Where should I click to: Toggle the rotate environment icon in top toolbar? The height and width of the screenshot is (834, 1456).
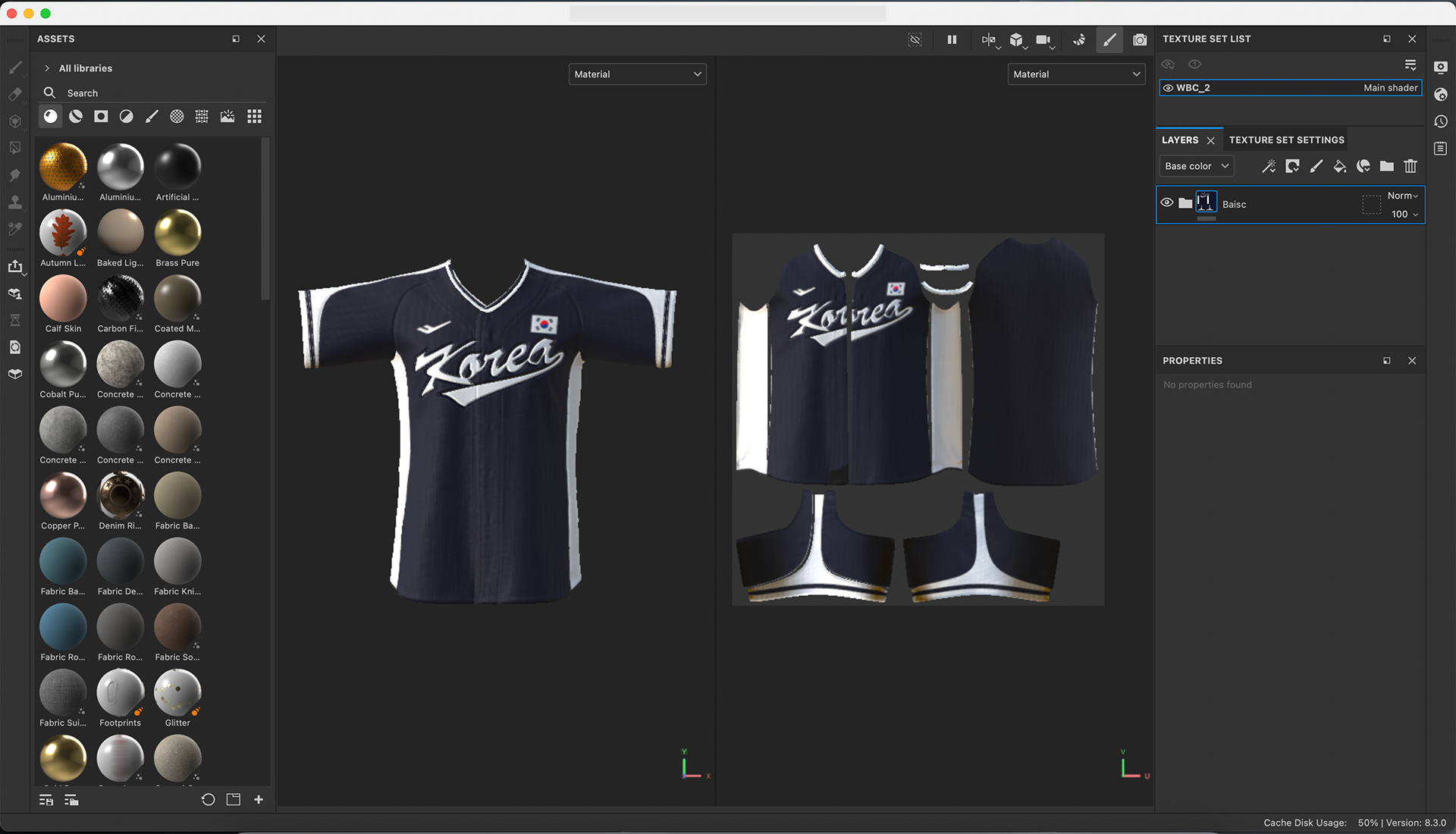click(1079, 39)
